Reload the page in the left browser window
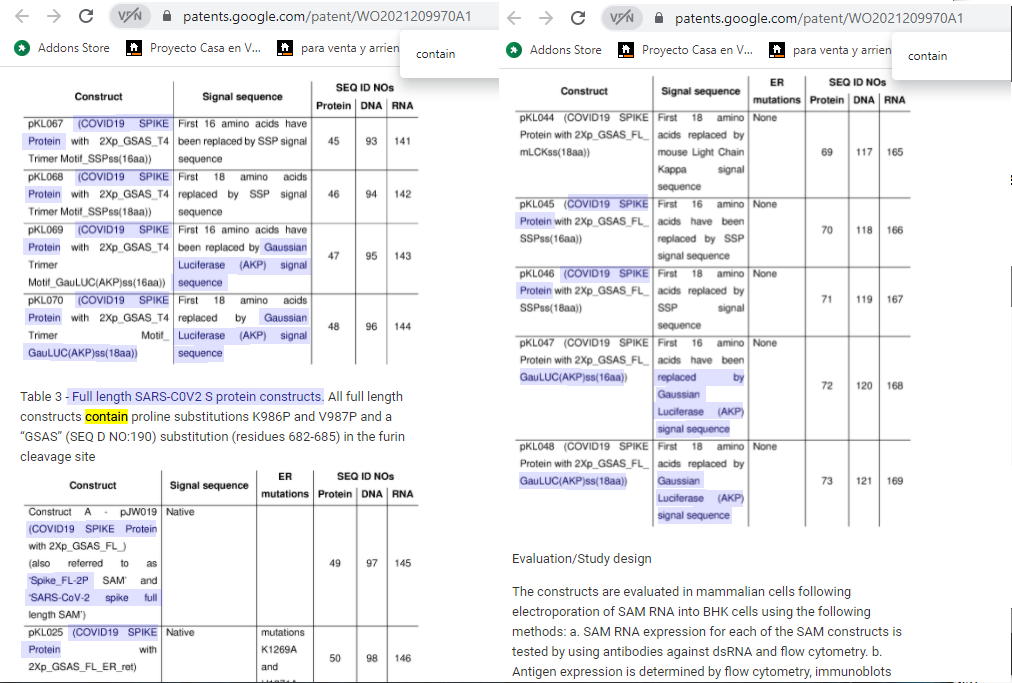Screen dimensions: 1012x683 (x=86, y=17)
